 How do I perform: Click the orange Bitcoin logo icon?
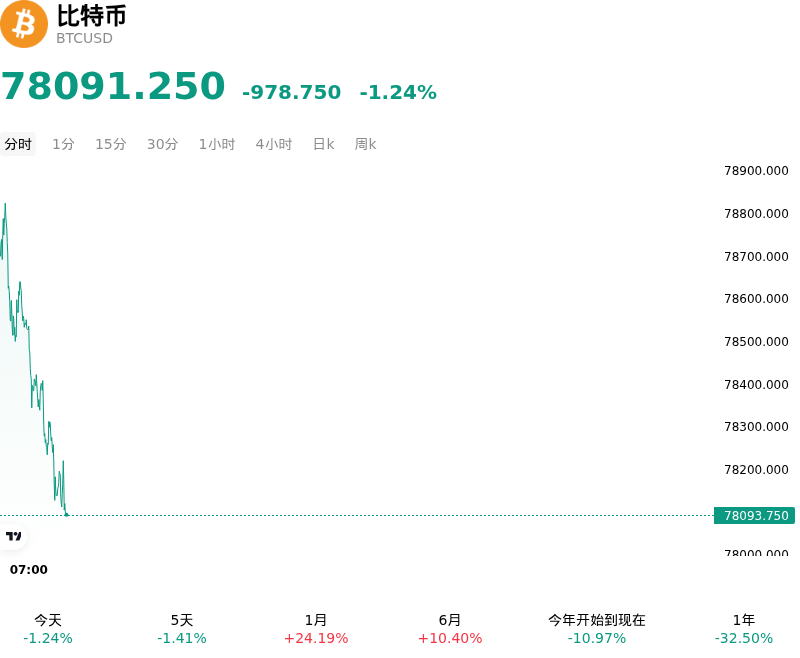click(x=23, y=24)
